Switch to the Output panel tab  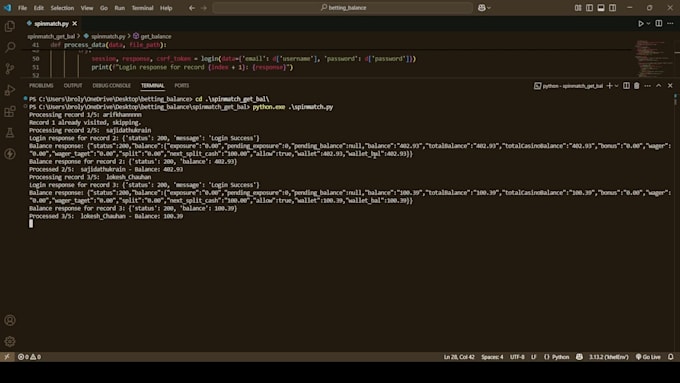pos(73,85)
